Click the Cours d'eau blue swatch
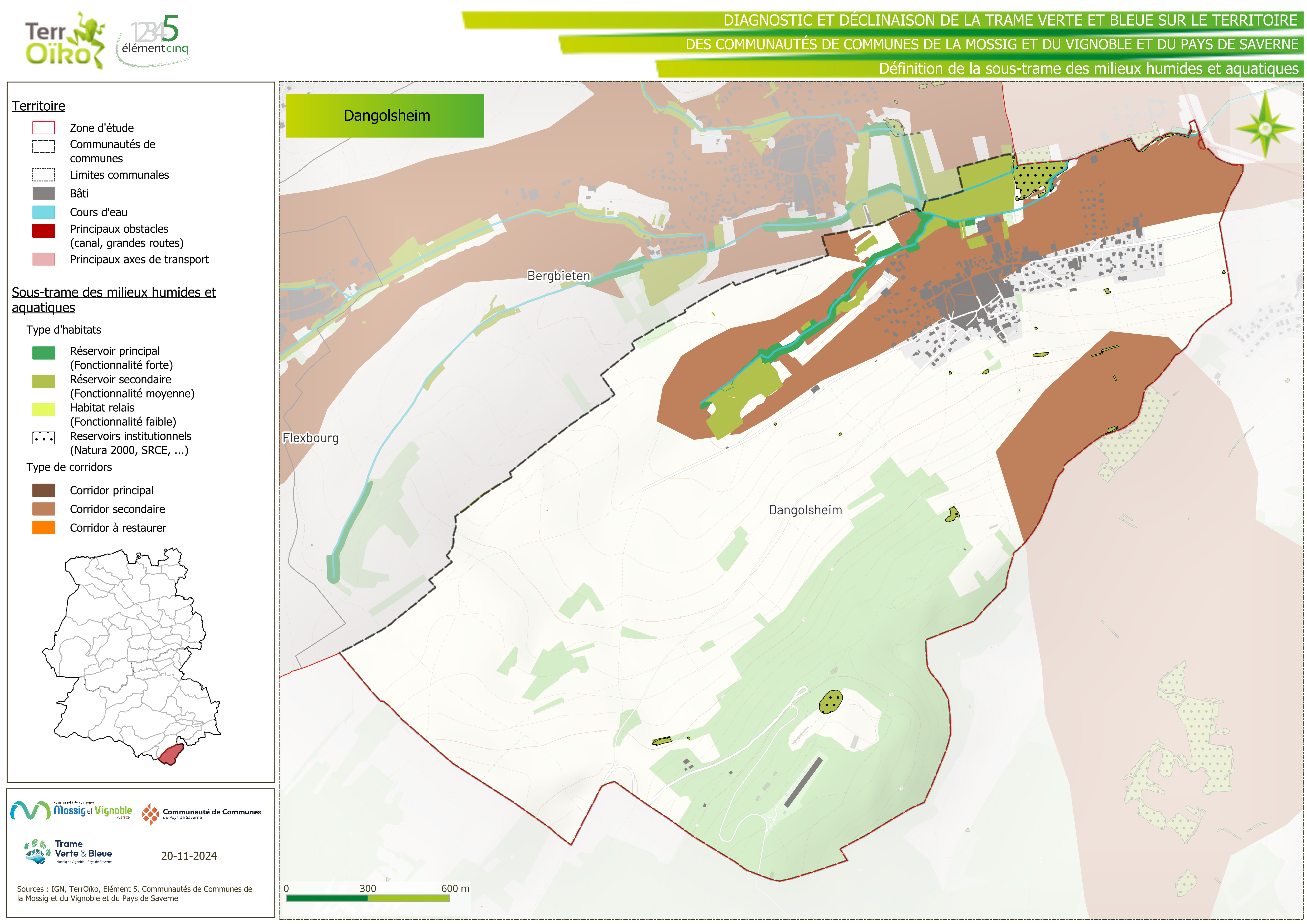Image resolution: width=1307 pixels, height=924 pixels. click(x=44, y=212)
